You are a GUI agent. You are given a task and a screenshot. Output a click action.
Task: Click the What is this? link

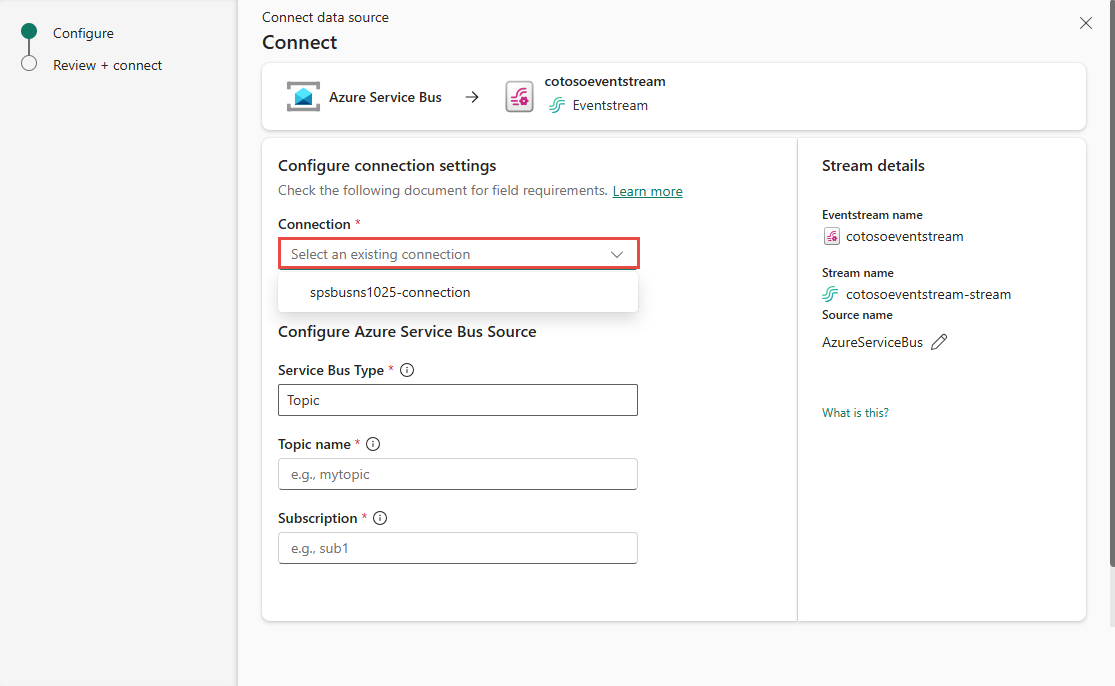(x=855, y=413)
